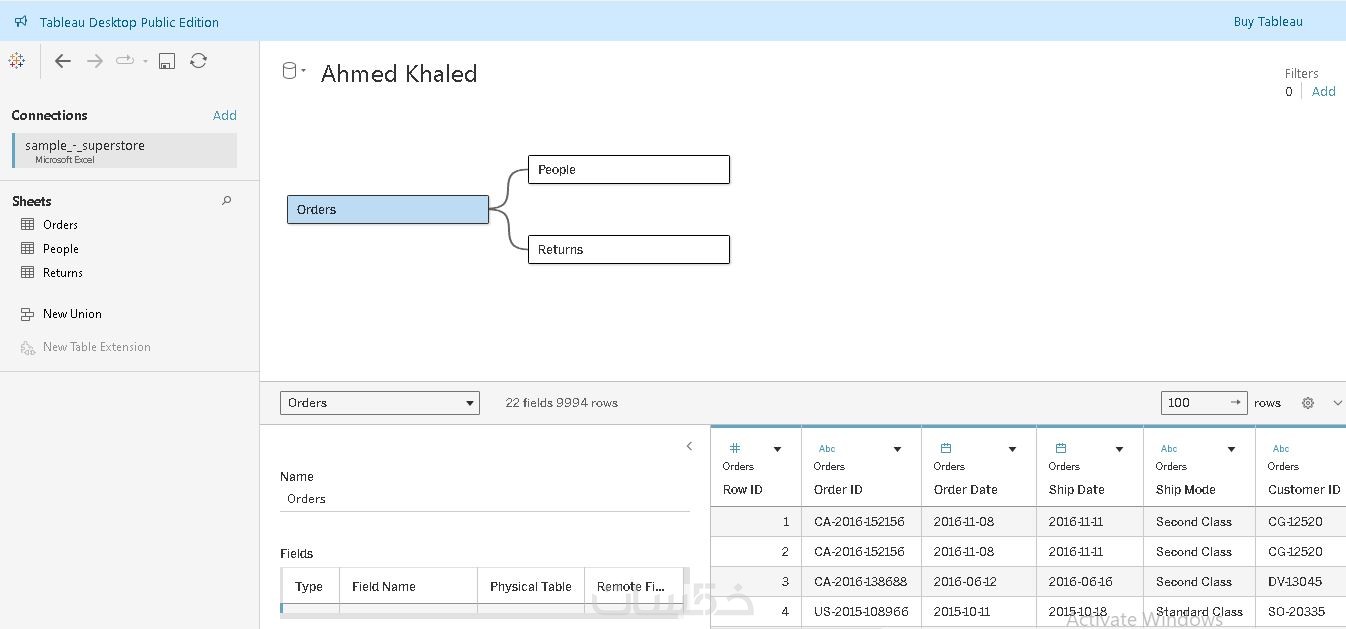1346x629 pixels.
Task: Collapse the metadata pane with left chevron
Action: click(689, 446)
